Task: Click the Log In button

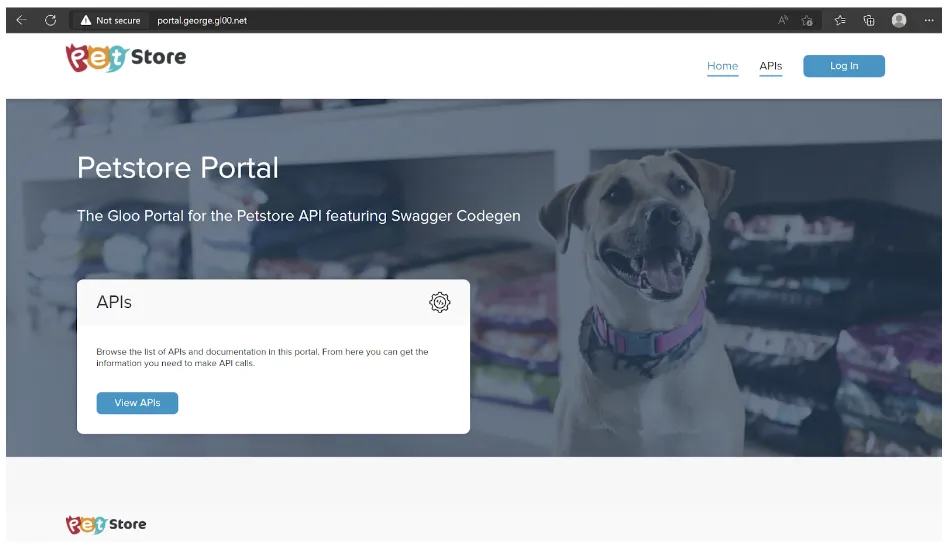Action: (x=844, y=66)
